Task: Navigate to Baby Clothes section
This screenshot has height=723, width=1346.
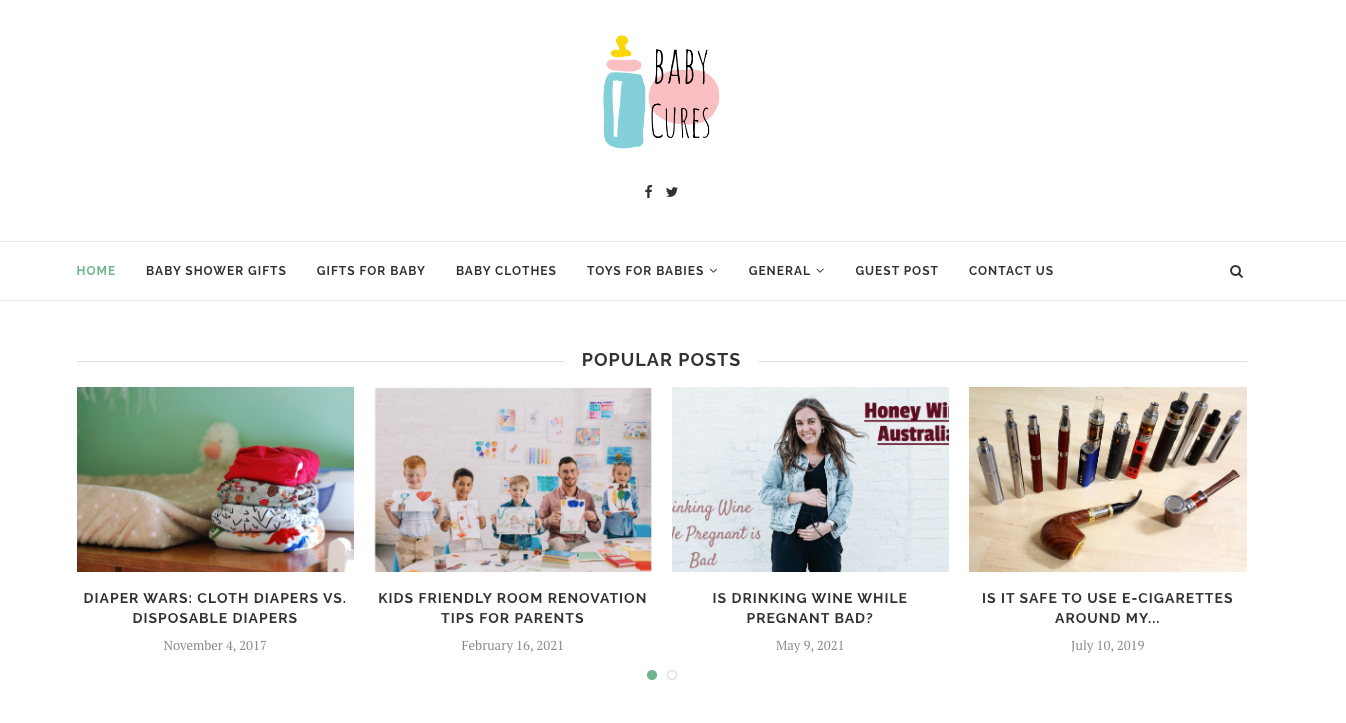Action: (506, 271)
